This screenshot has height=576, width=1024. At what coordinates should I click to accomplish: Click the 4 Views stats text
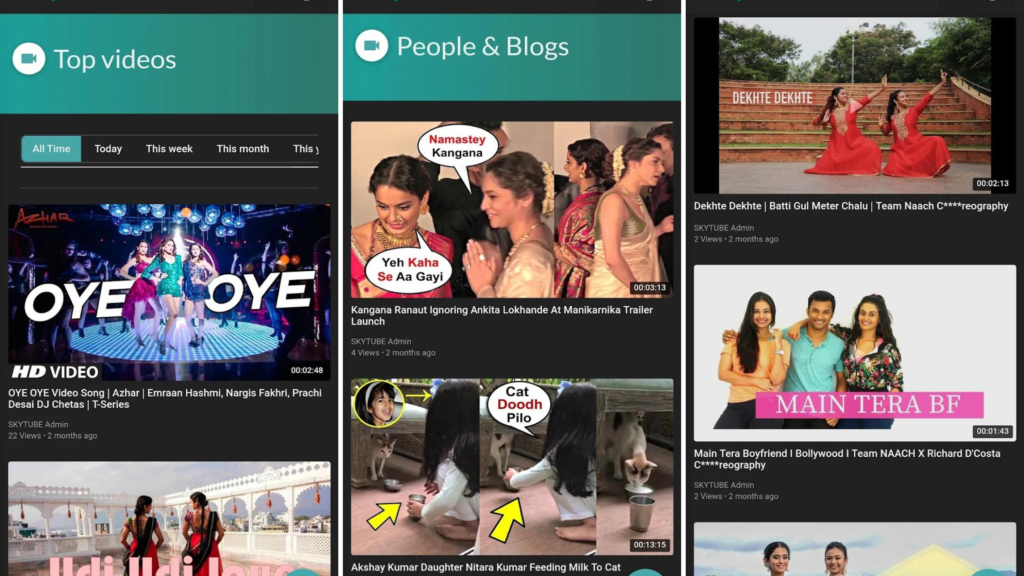click(393, 353)
